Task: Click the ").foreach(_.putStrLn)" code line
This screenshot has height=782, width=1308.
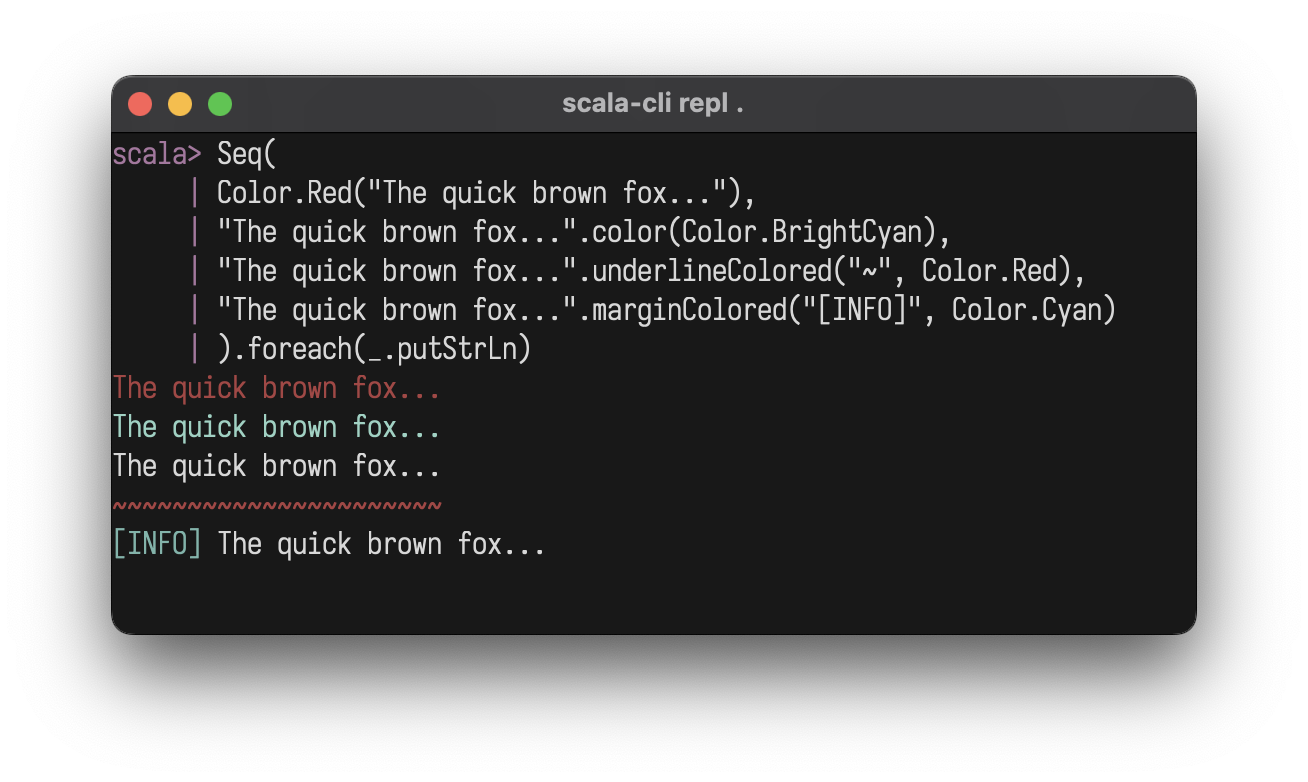Action: [x=374, y=349]
